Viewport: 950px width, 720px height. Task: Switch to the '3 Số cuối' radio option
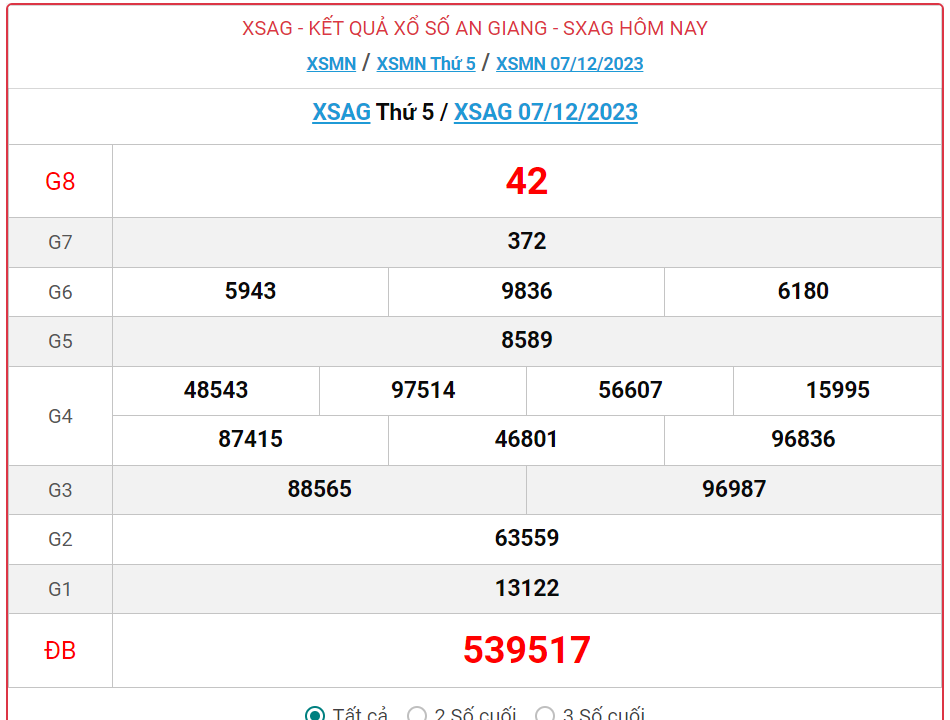(x=545, y=714)
